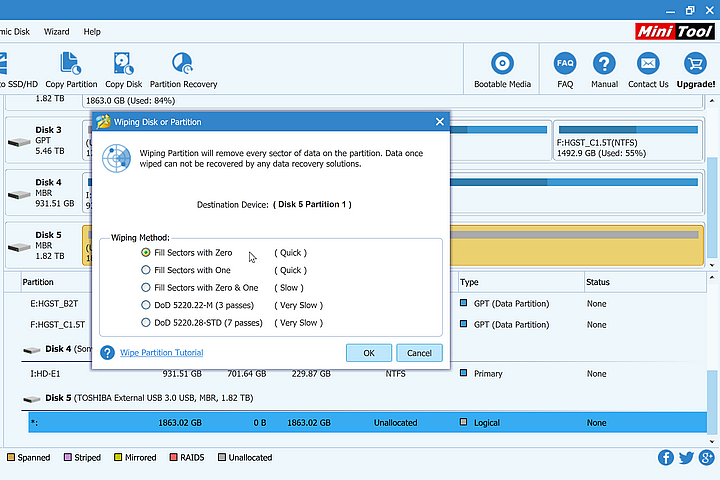Viewport: 720px width, 480px height.
Task: Click disk map scrollbar down arrow
Action: [x=712, y=265]
